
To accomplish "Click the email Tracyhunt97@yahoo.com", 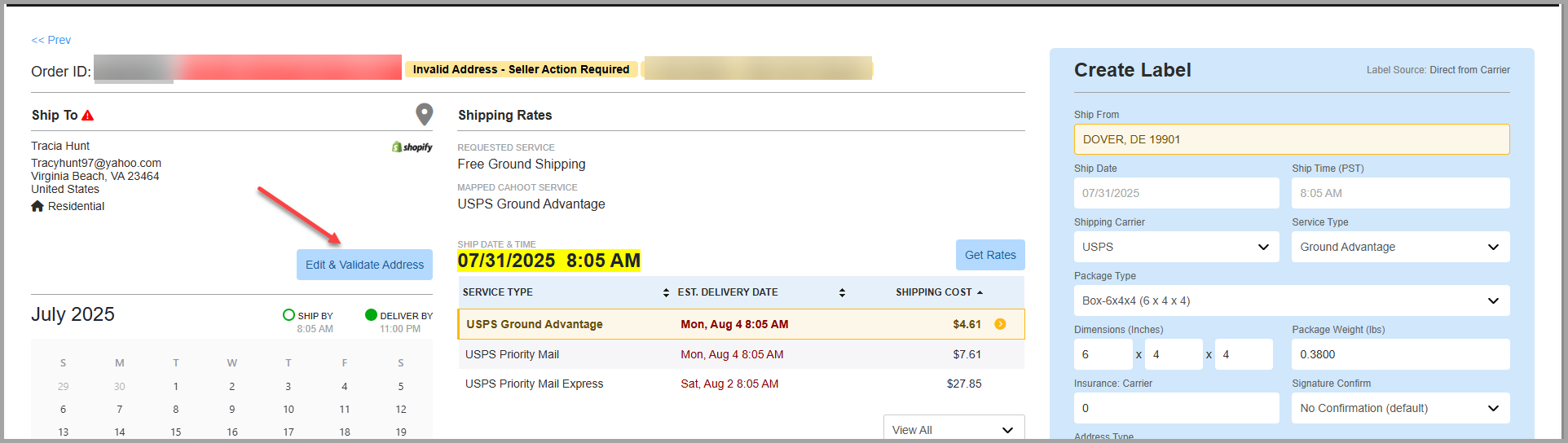I will click(96, 163).
